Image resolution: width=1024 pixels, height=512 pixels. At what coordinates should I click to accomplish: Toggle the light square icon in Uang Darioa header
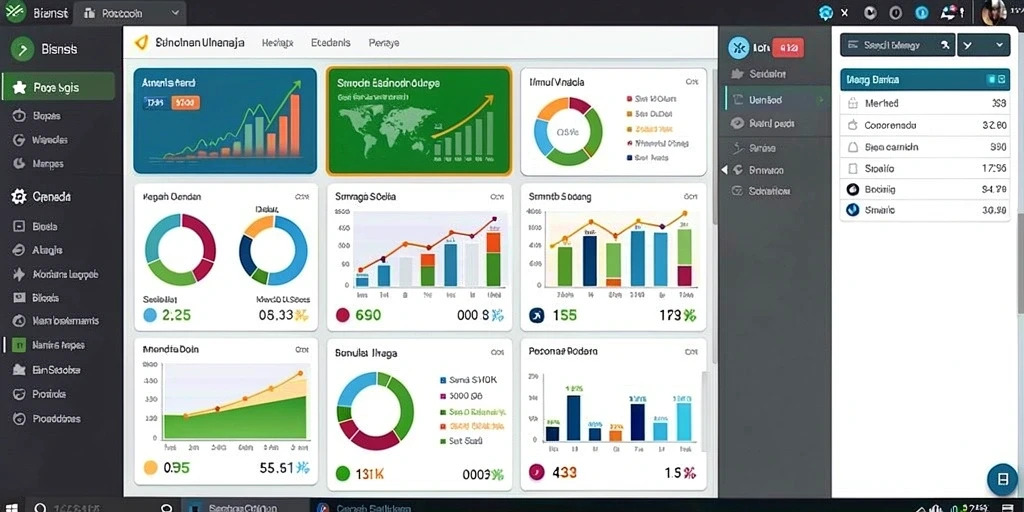991,79
